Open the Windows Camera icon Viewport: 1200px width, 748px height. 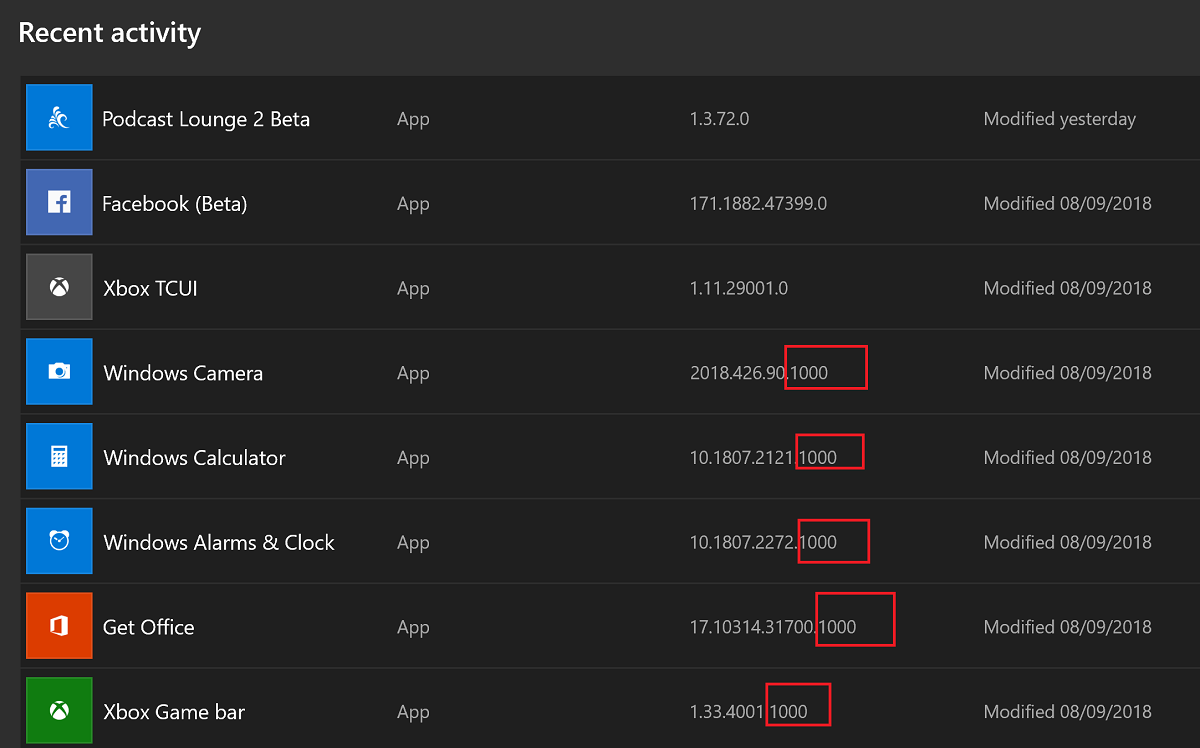click(59, 372)
